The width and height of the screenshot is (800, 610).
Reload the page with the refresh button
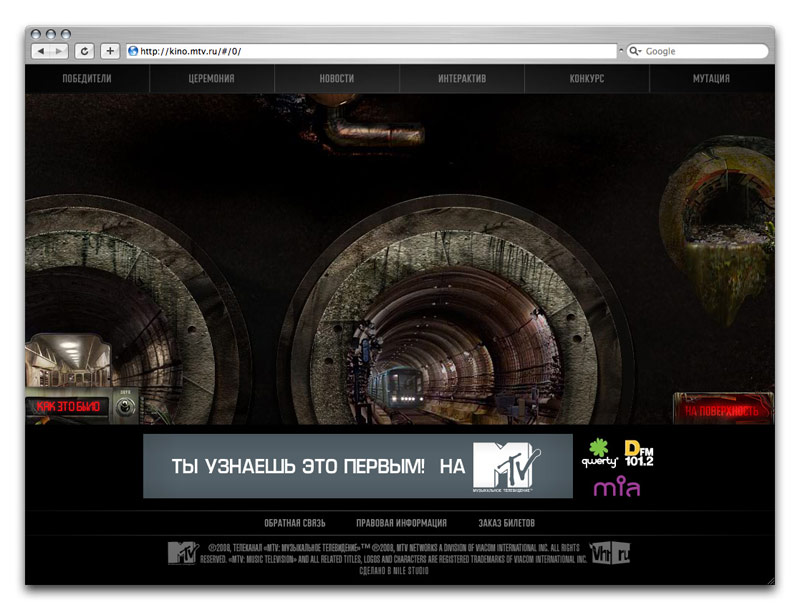84,51
